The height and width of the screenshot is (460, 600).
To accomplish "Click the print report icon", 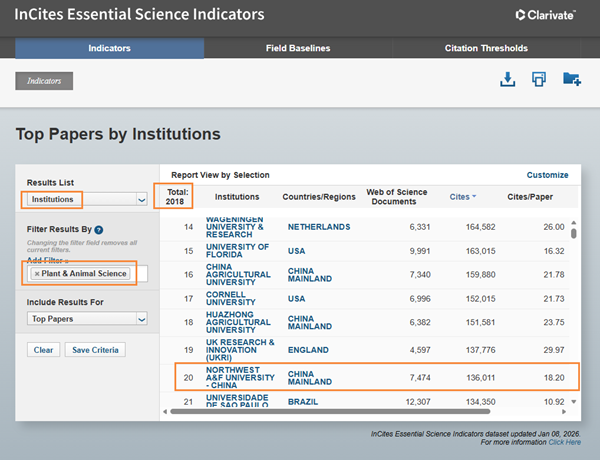I will pos(538,80).
